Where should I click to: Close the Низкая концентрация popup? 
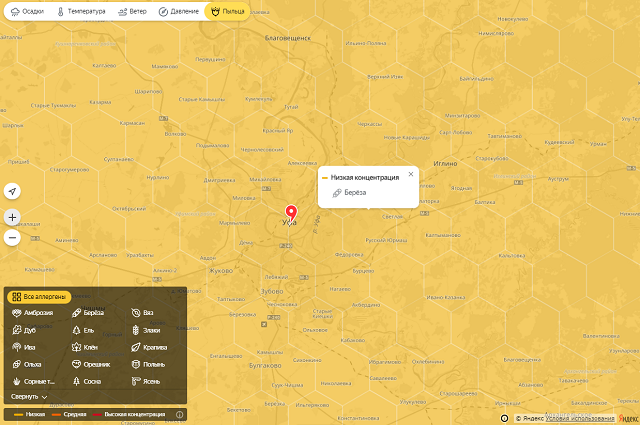[x=410, y=174]
